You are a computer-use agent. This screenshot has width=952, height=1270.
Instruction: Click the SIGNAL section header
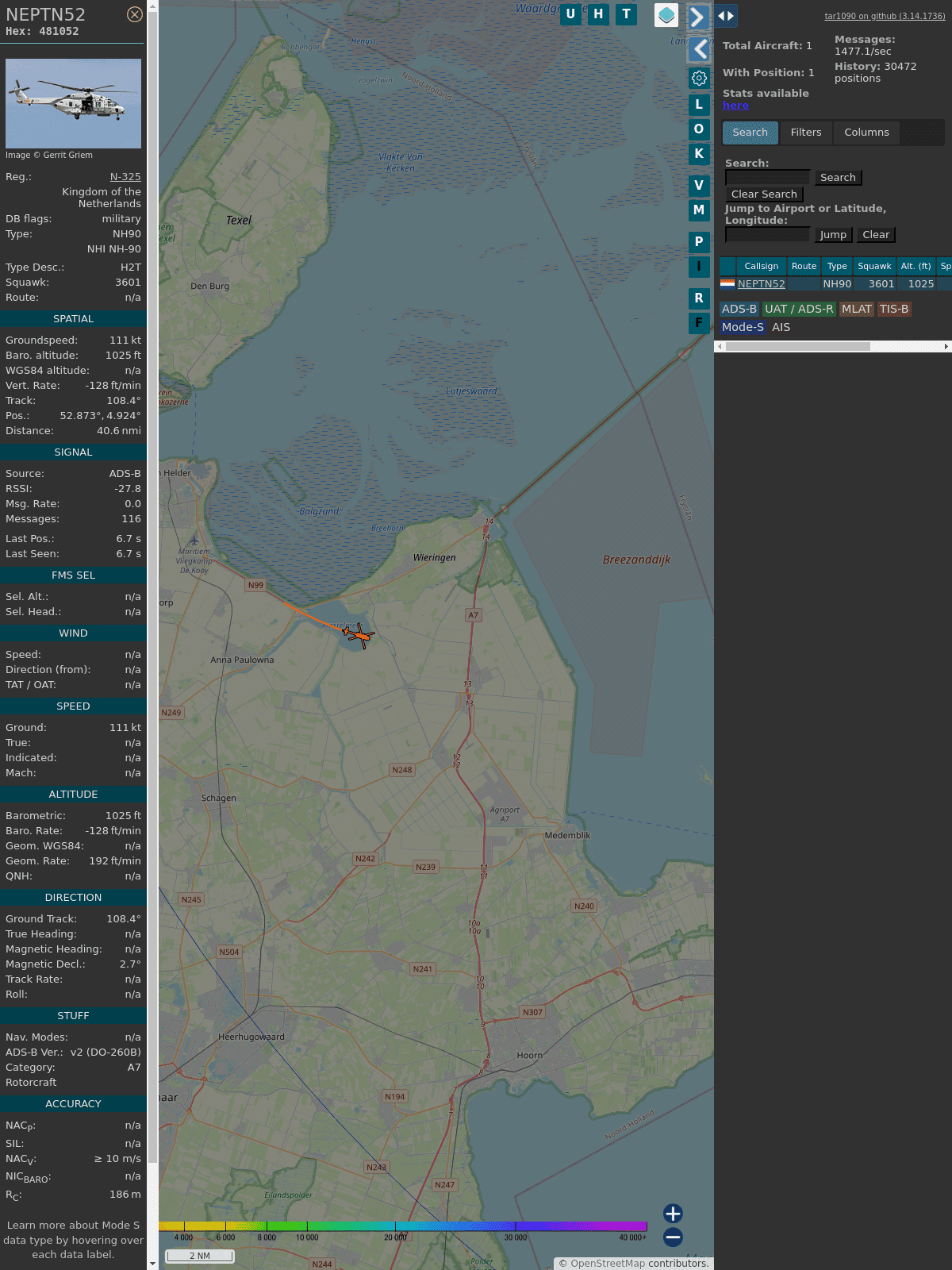tap(73, 452)
